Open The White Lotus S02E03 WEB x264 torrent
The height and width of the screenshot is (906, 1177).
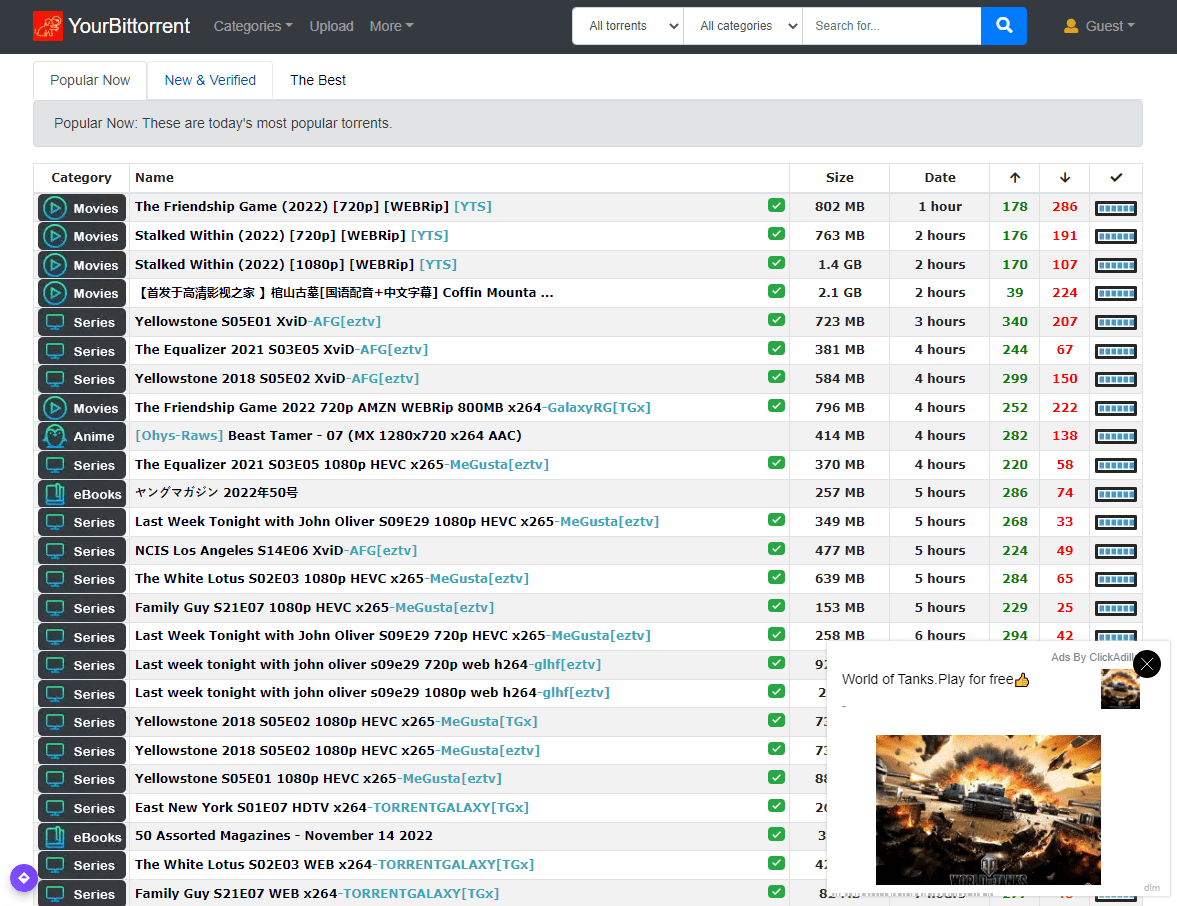pos(334,865)
